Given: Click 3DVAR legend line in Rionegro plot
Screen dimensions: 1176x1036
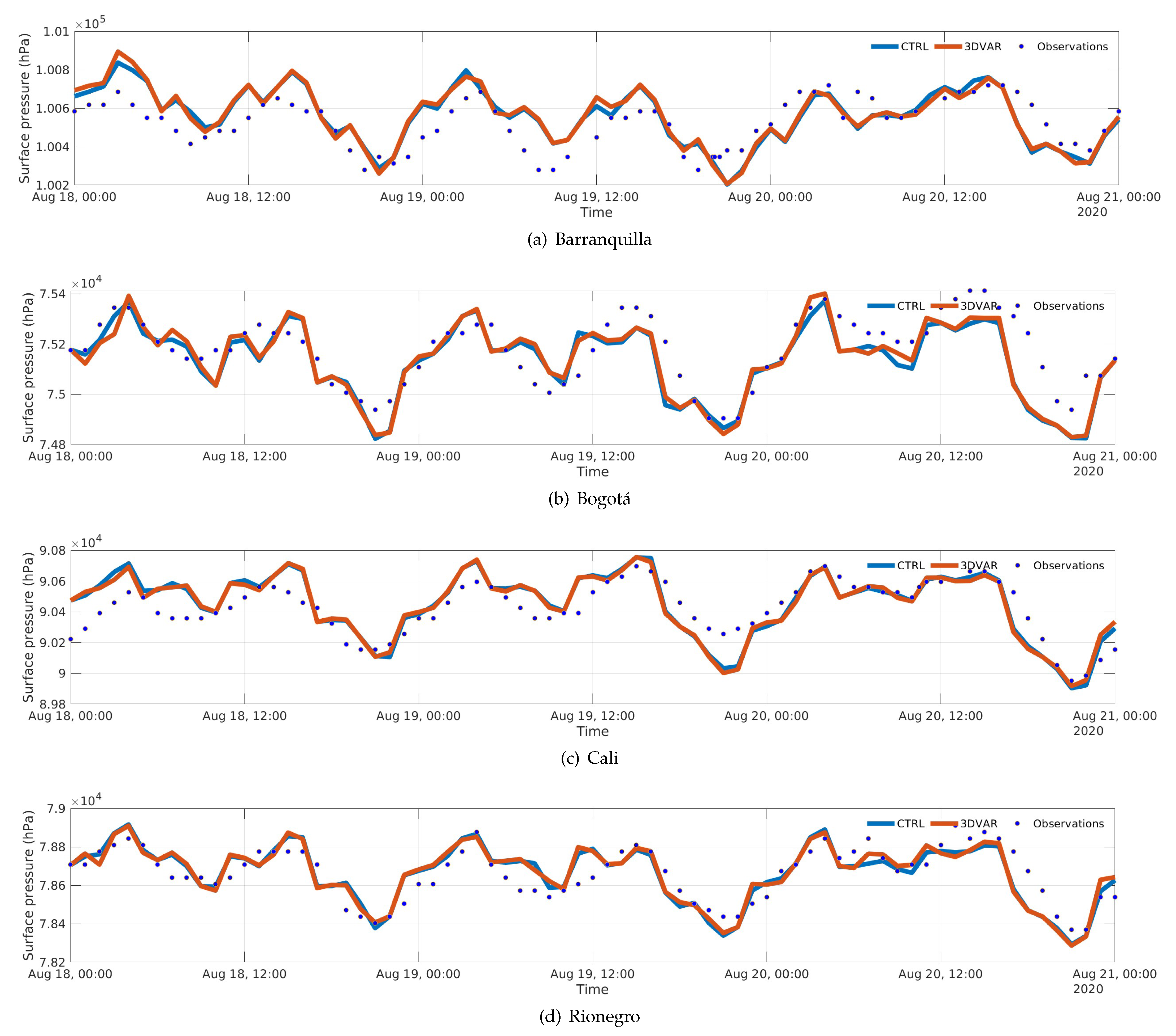Looking at the screenshot, I should (x=944, y=824).
